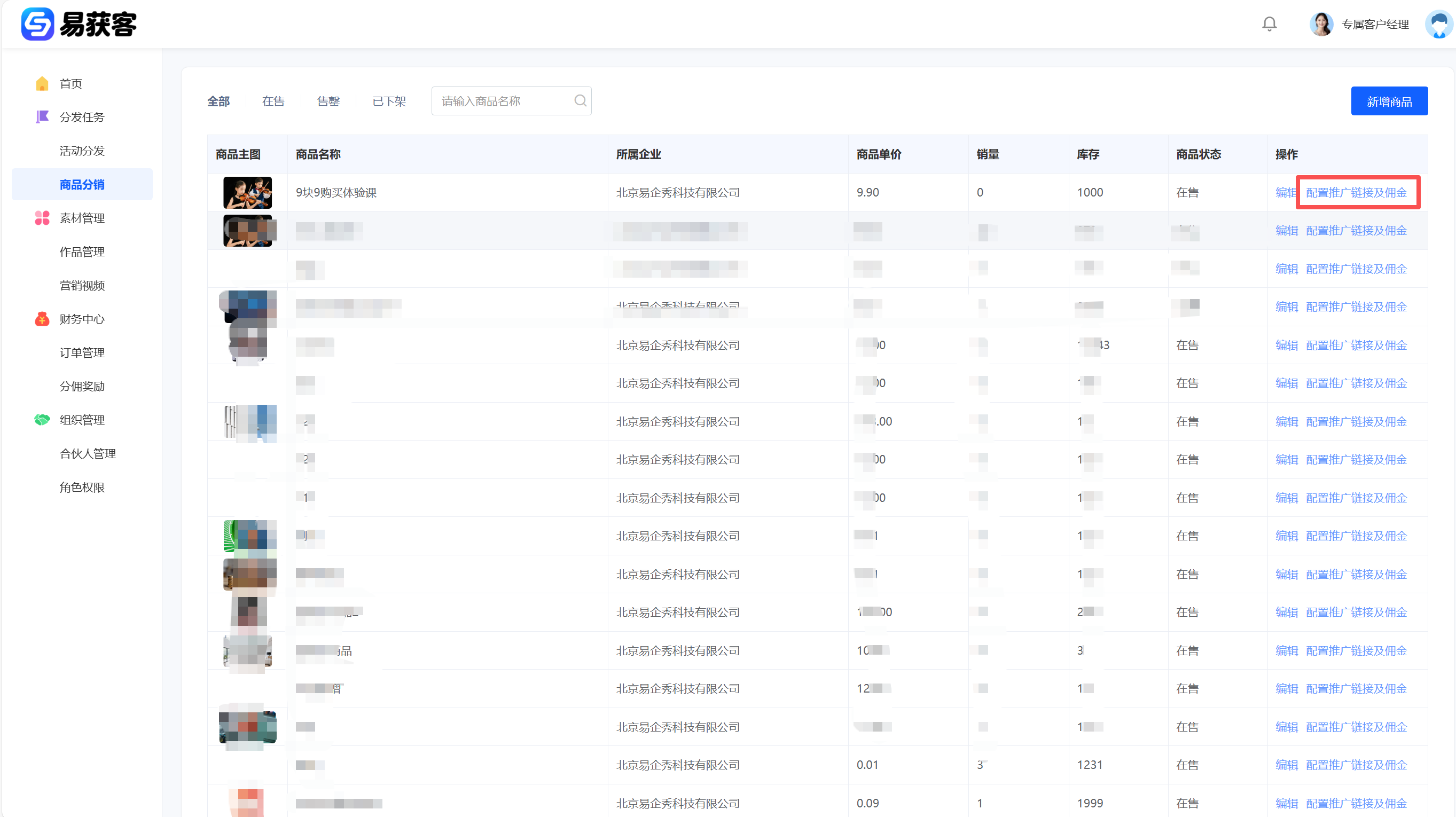
Task: Switch to the 在售 tab
Action: [273, 101]
